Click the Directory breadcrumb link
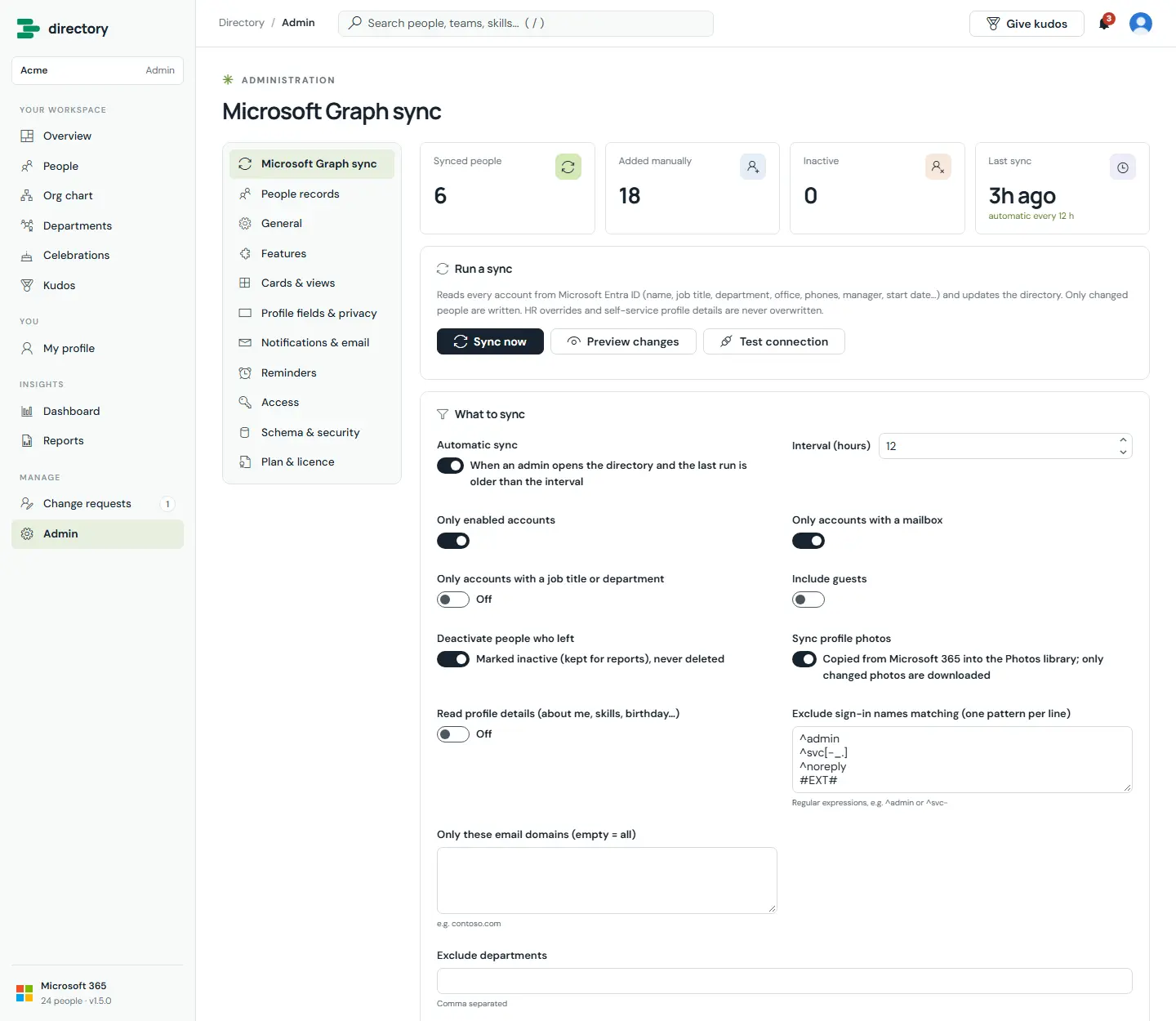This screenshot has height=1021, width=1176. click(x=242, y=23)
